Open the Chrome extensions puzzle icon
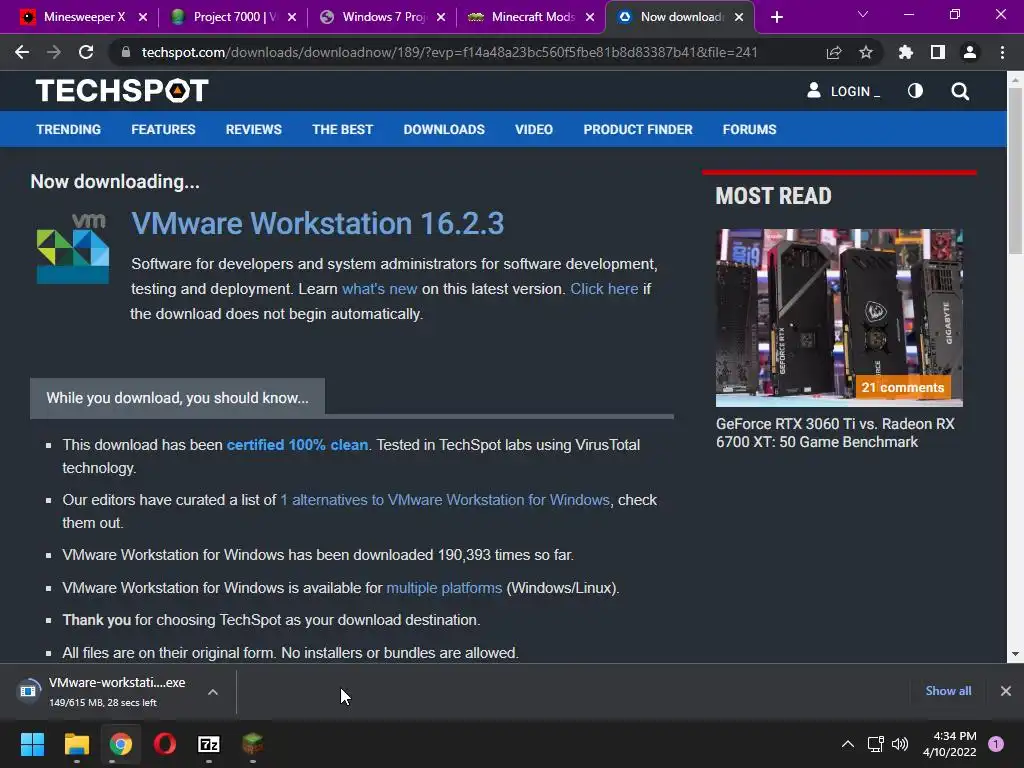Screen dimensions: 1024x768 [x=906, y=52]
